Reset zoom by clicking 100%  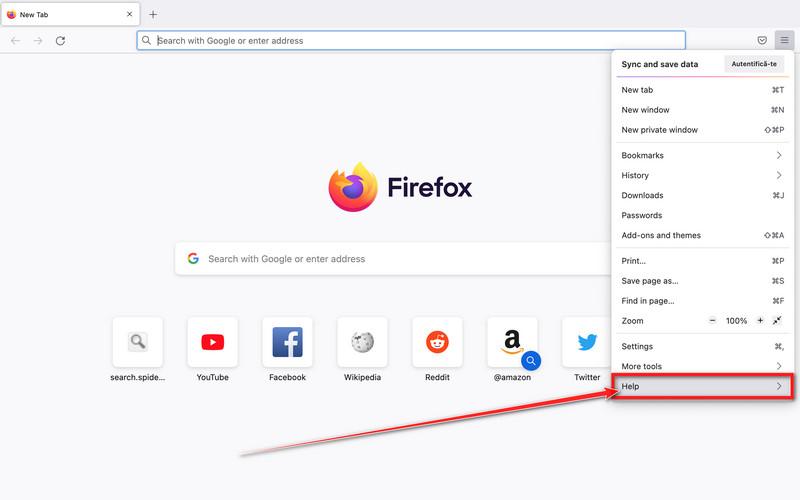[736, 321]
